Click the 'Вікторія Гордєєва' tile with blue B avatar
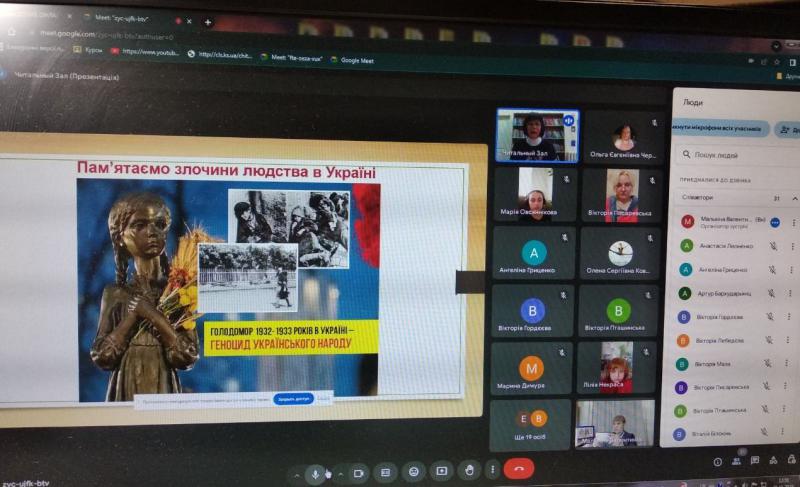 pyautogui.click(x=532, y=311)
